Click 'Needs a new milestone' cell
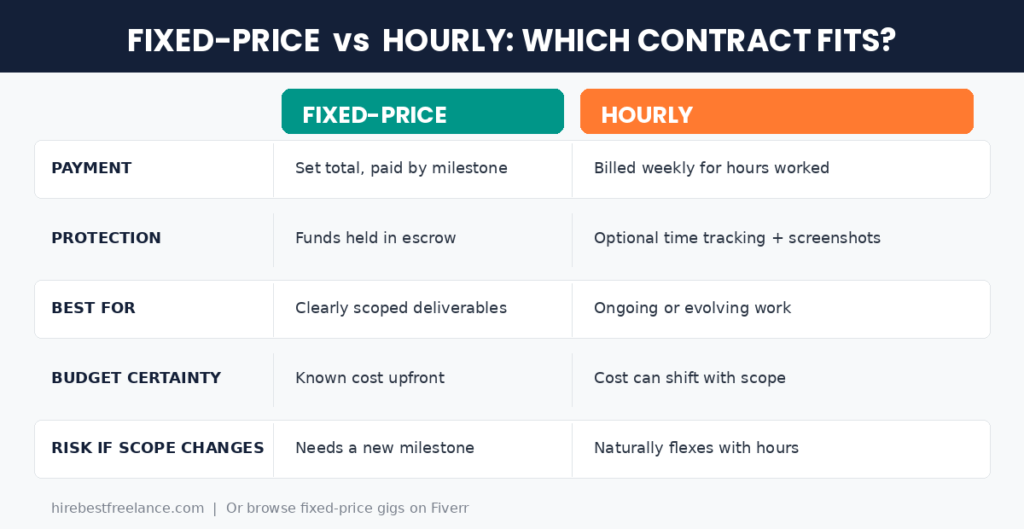This screenshot has width=1024, height=529. tap(385, 447)
